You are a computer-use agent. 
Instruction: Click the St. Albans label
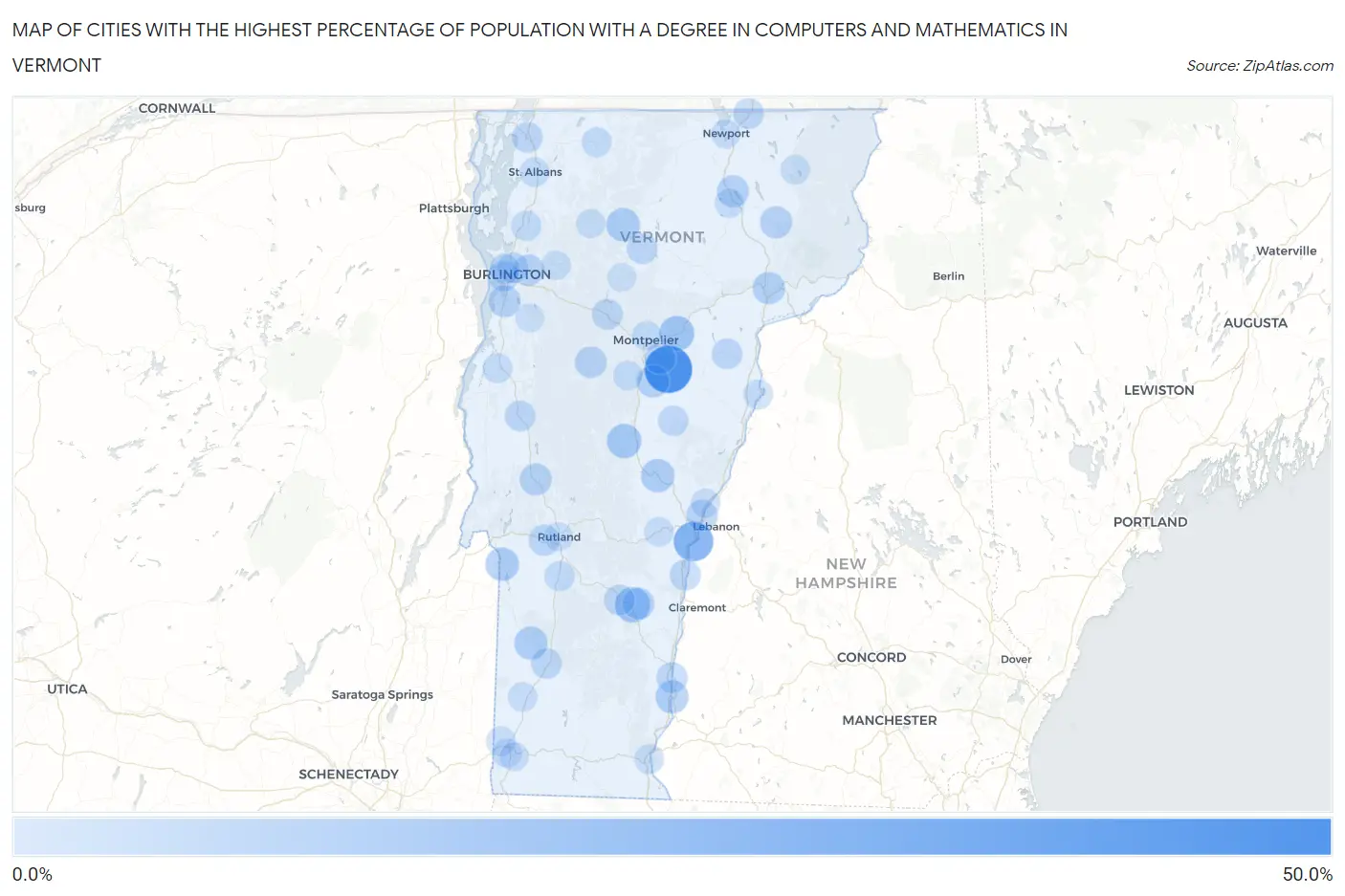(535, 172)
